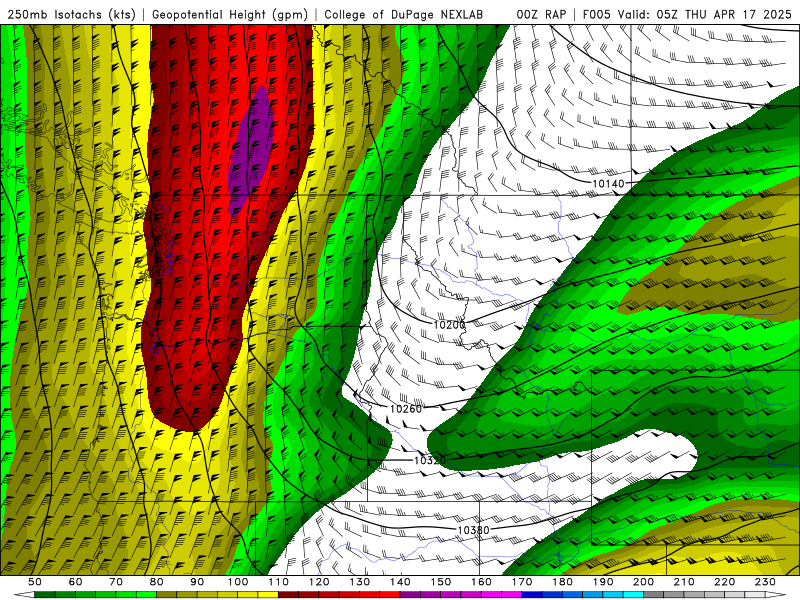Click the 80 value on the color scale
This screenshot has width=800, height=600.
[157, 582]
